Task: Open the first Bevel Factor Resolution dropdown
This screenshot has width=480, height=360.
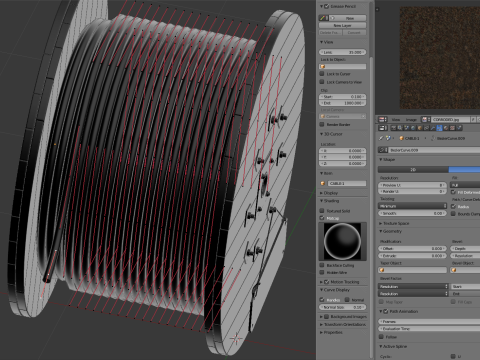Action: coord(413,286)
